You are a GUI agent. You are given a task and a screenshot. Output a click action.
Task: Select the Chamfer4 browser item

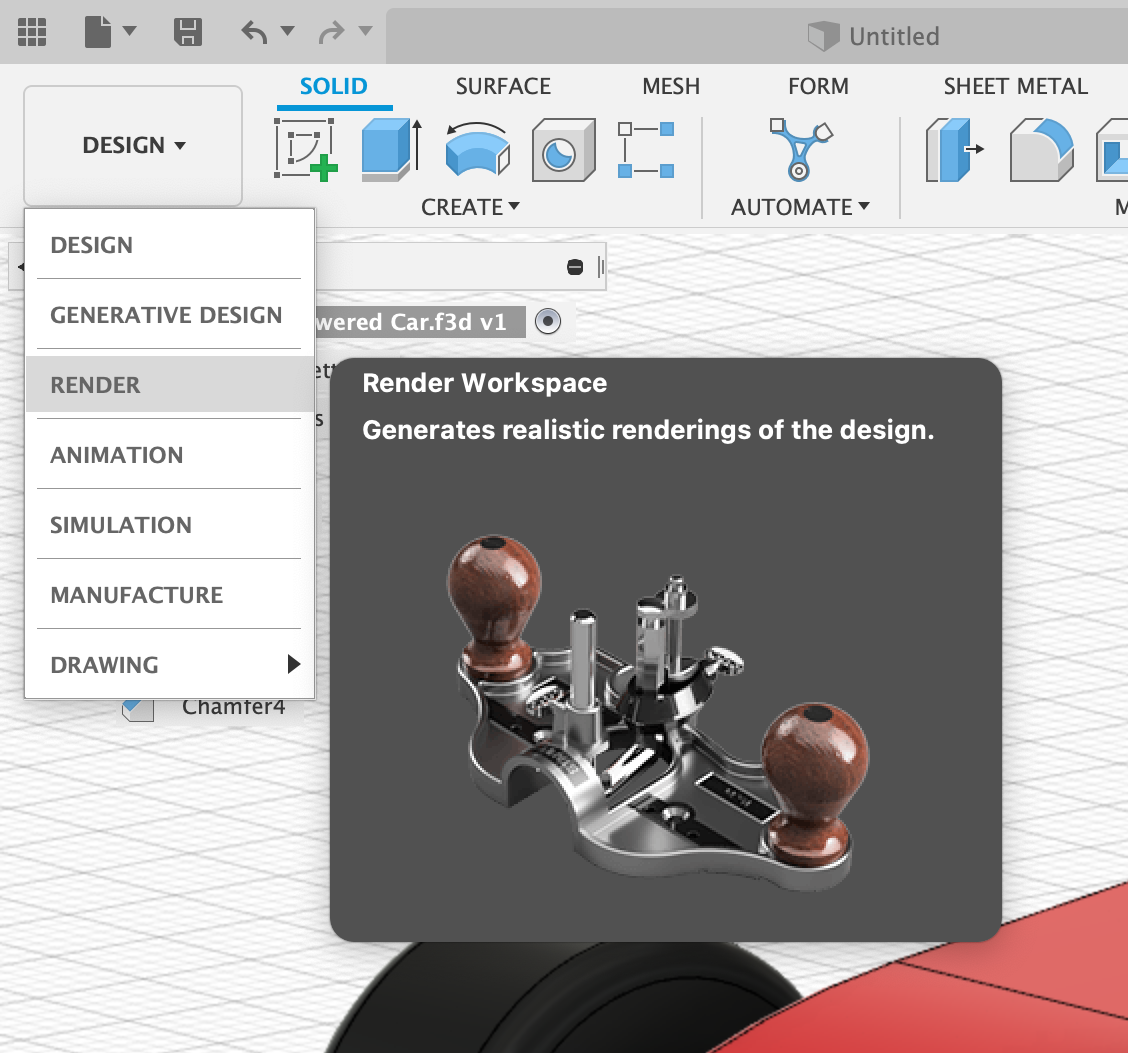pos(233,706)
